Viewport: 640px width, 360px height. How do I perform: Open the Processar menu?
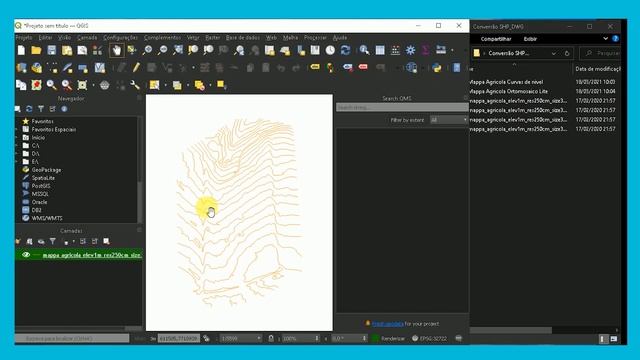[x=315, y=38]
